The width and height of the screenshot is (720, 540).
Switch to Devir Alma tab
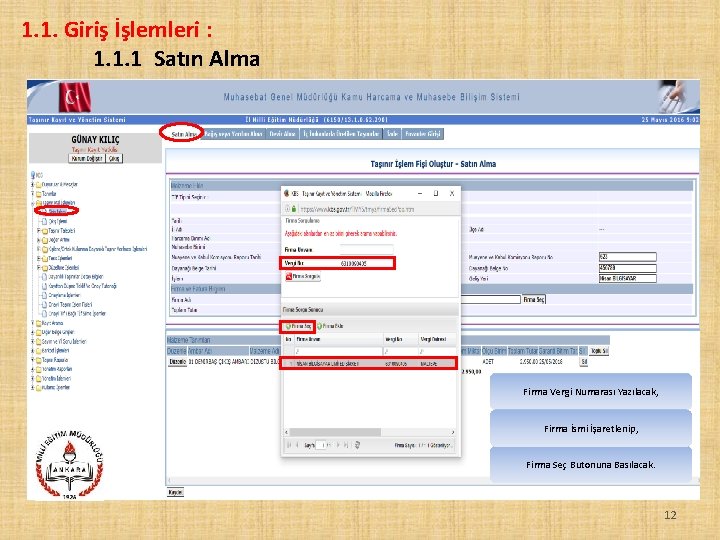pos(282,134)
